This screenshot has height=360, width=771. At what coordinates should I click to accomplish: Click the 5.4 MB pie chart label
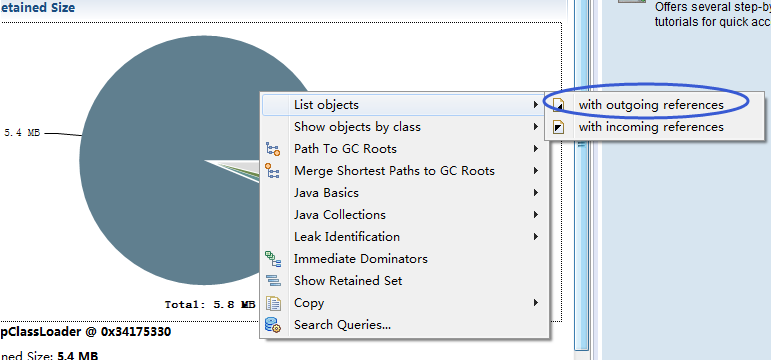tap(22, 133)
